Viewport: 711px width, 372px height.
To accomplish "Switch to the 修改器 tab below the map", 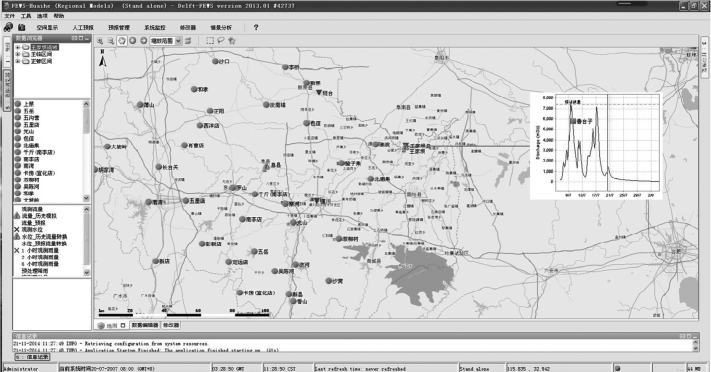I will coord(171,325).
